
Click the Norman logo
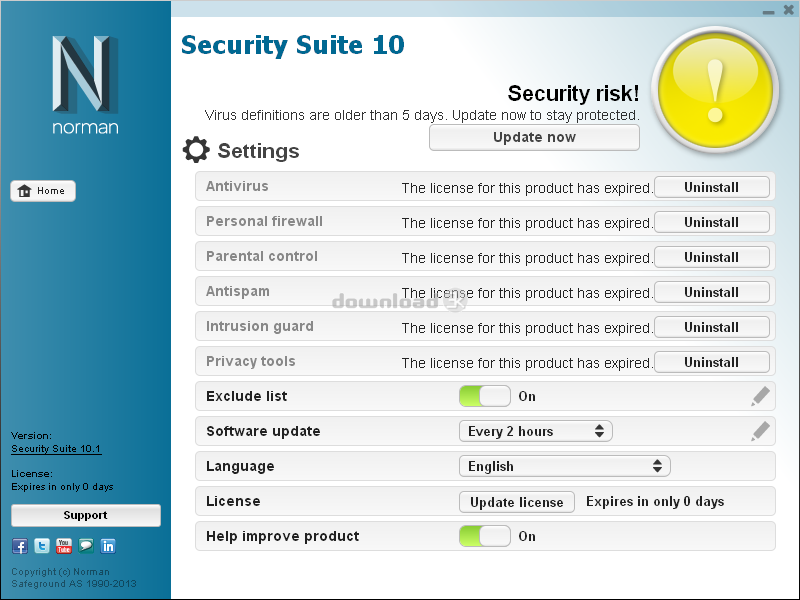pos(85,84)
